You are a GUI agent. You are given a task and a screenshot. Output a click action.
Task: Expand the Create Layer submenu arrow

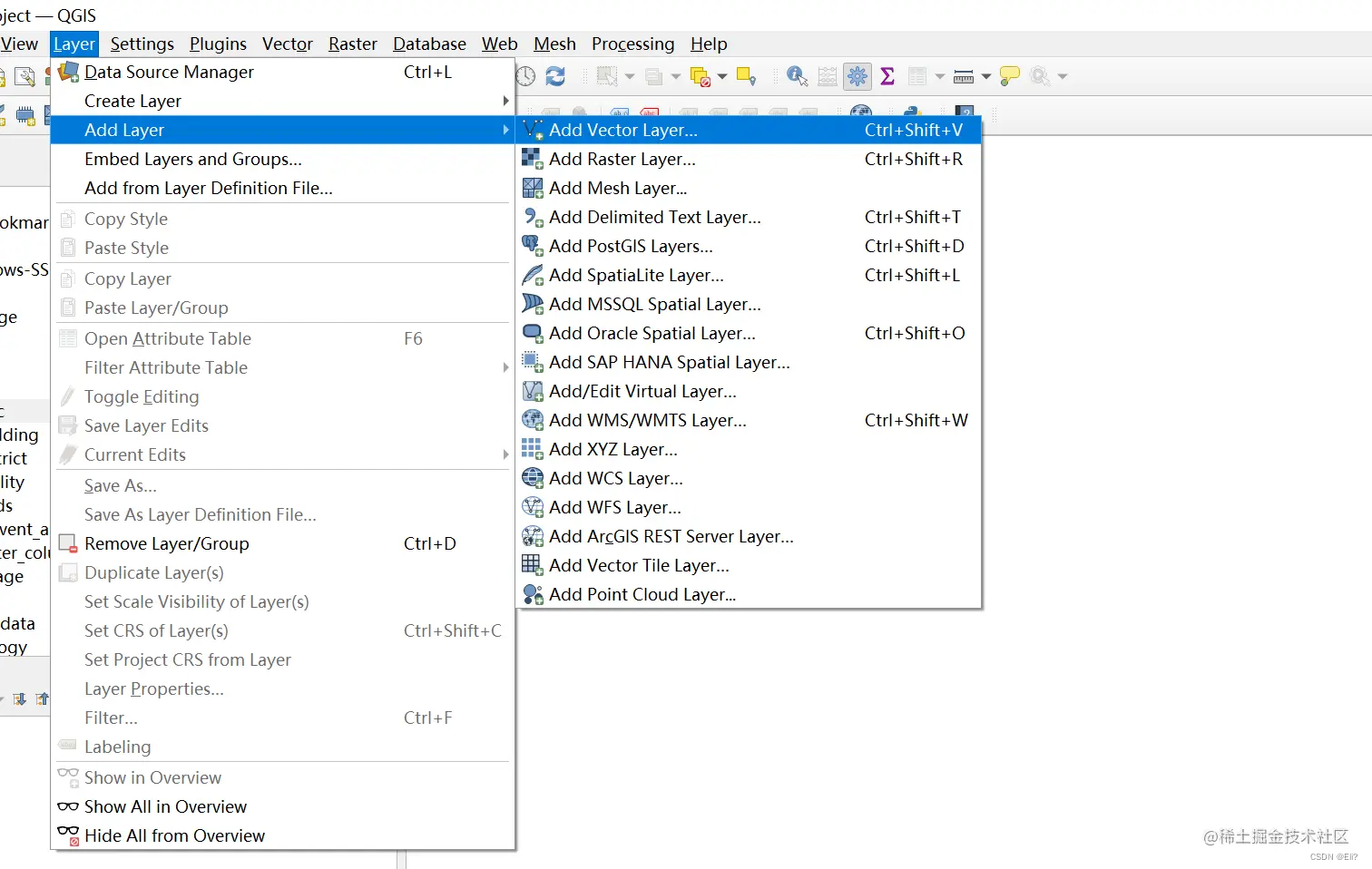(x=505, y=101)
